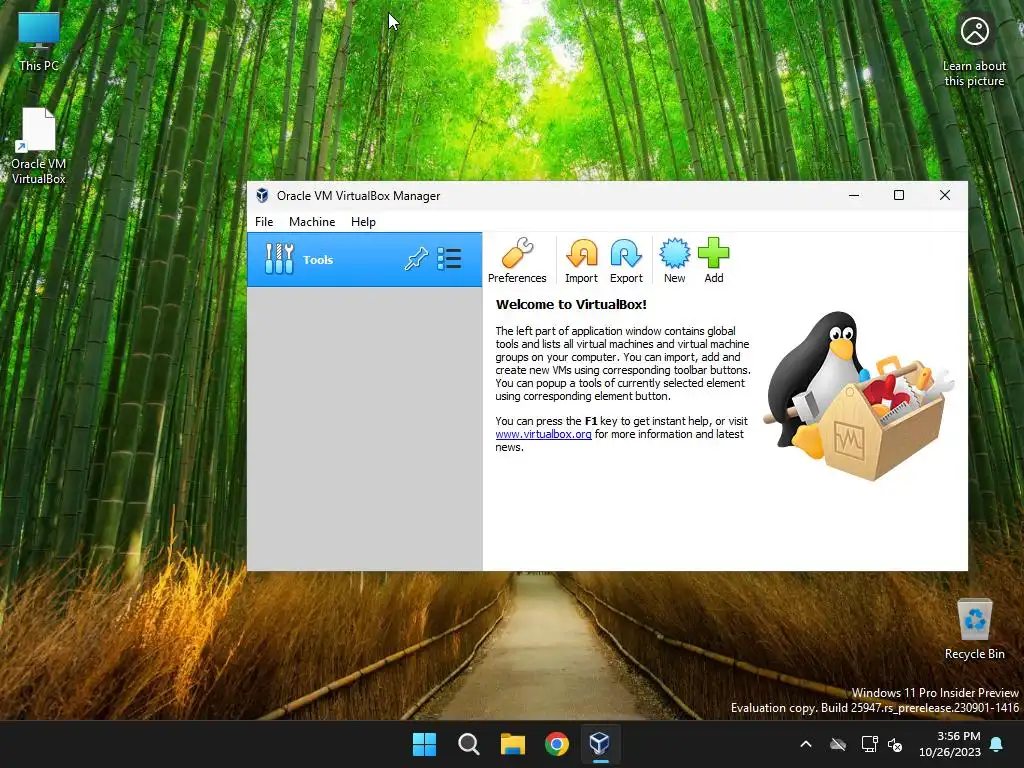Select the Oracle VM VirtualBox desktop shortcut

(x=39, y=146)
